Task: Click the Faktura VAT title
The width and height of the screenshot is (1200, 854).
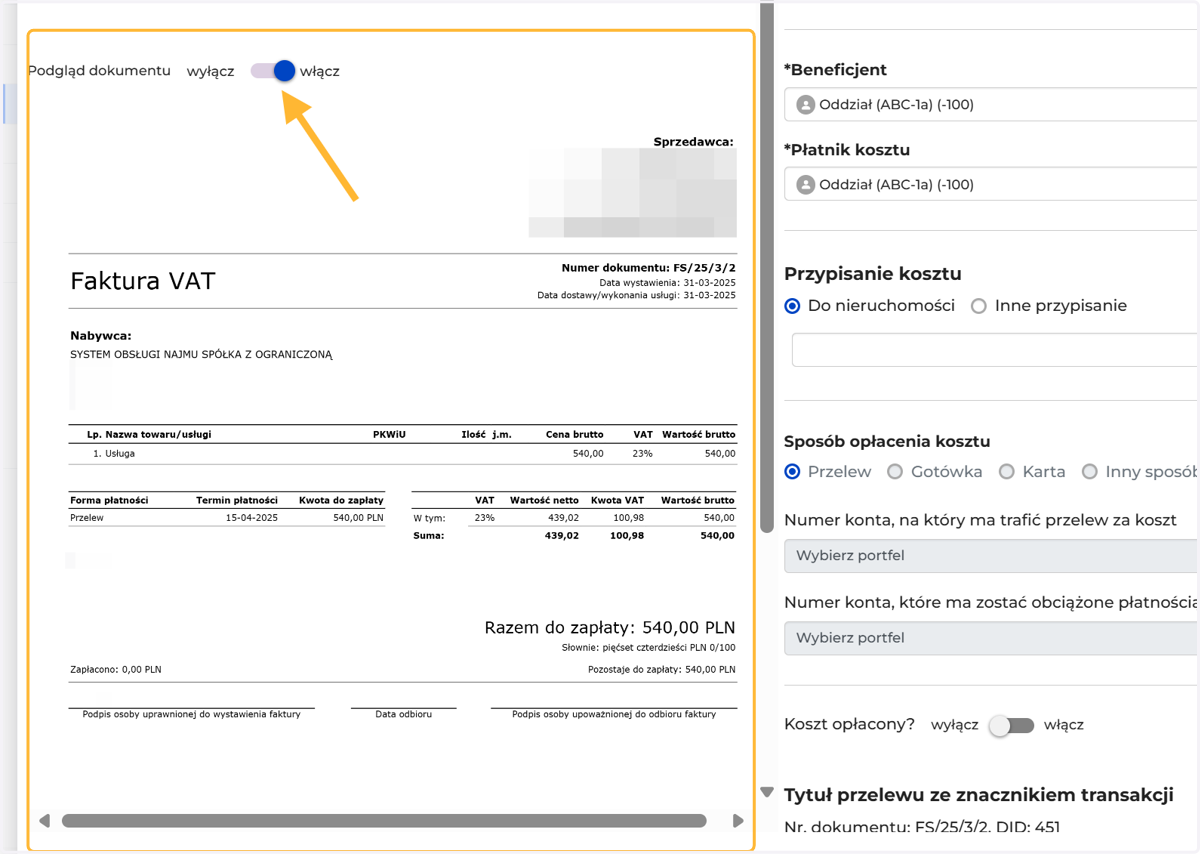Action: coord(143,281)
